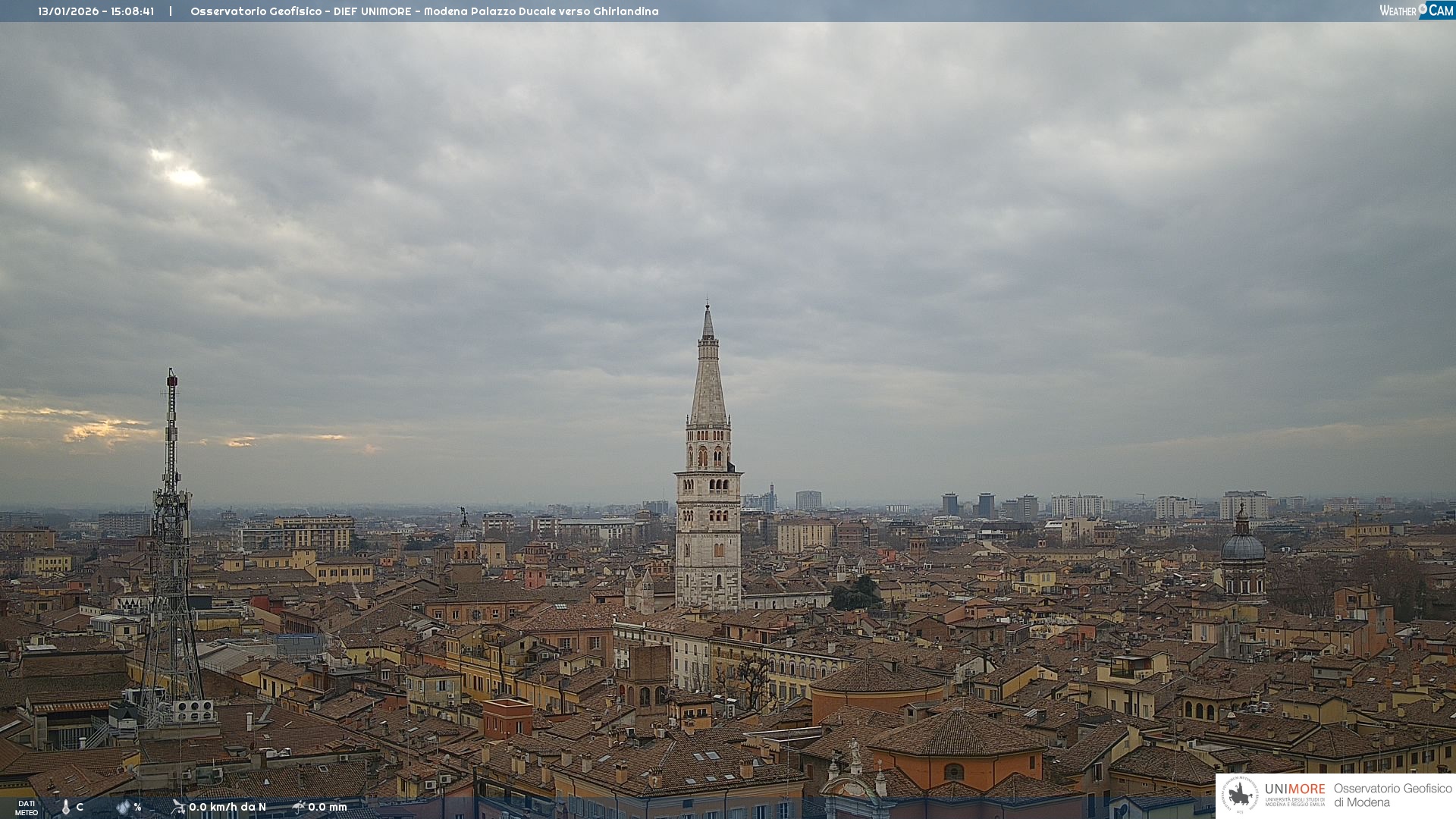Click the WeatherCam logo in corner

point(1415,10)
